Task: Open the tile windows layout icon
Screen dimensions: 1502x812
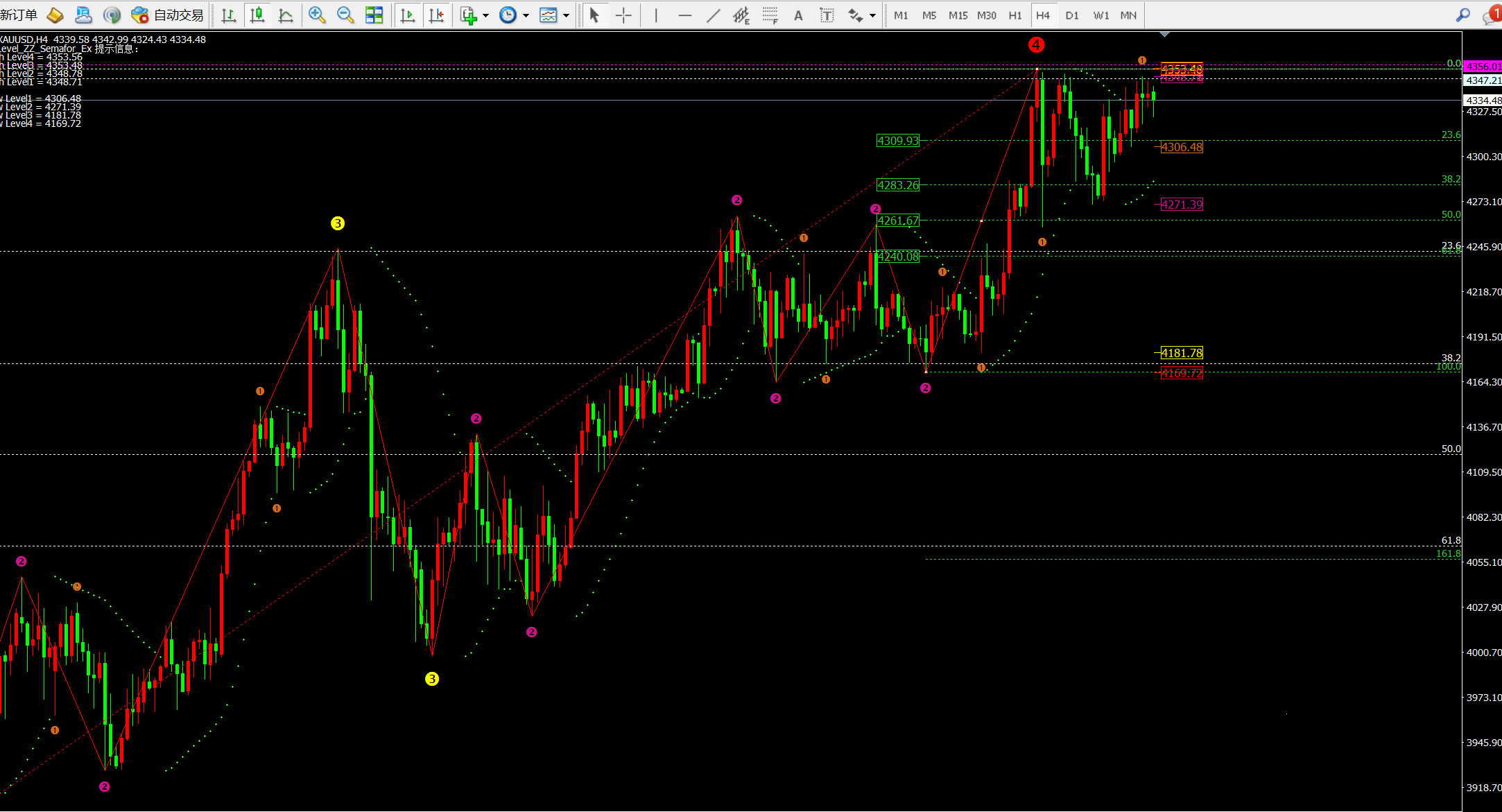Action: pos(374,15)
